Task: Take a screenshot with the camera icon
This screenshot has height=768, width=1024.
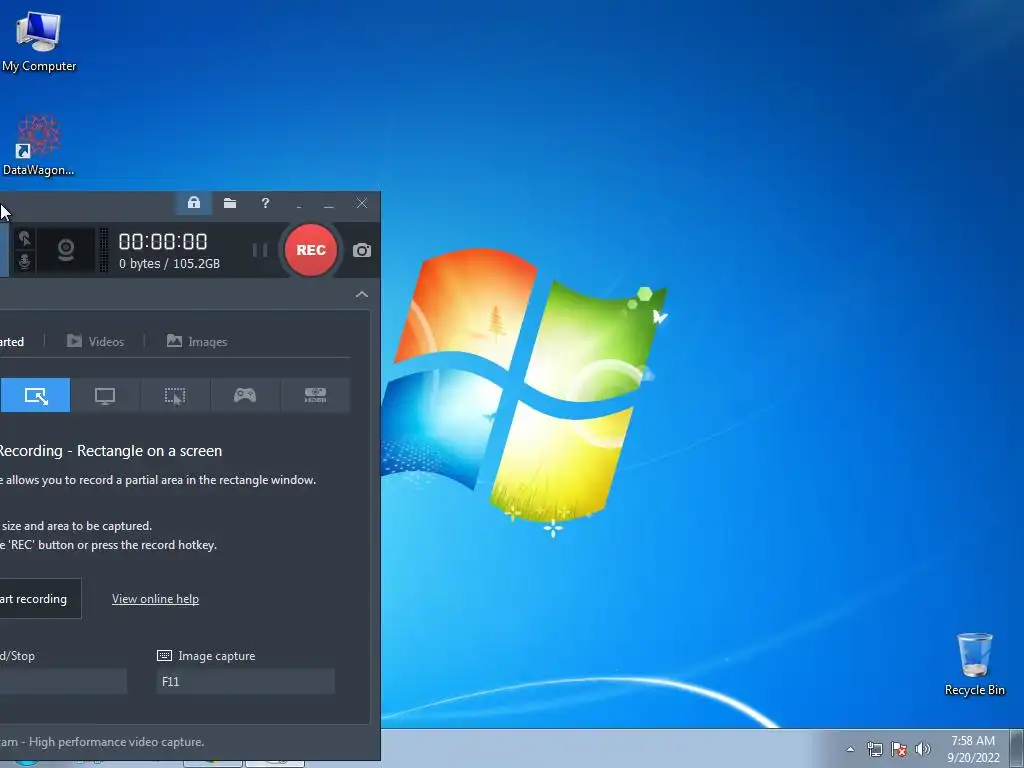Action: tap(362, 250)
